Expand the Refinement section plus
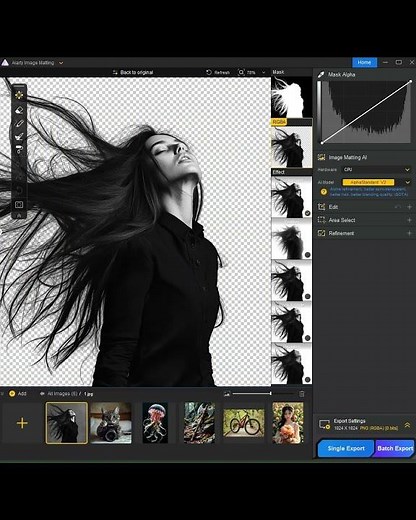416x520 pixels. [x=409, y=233]
